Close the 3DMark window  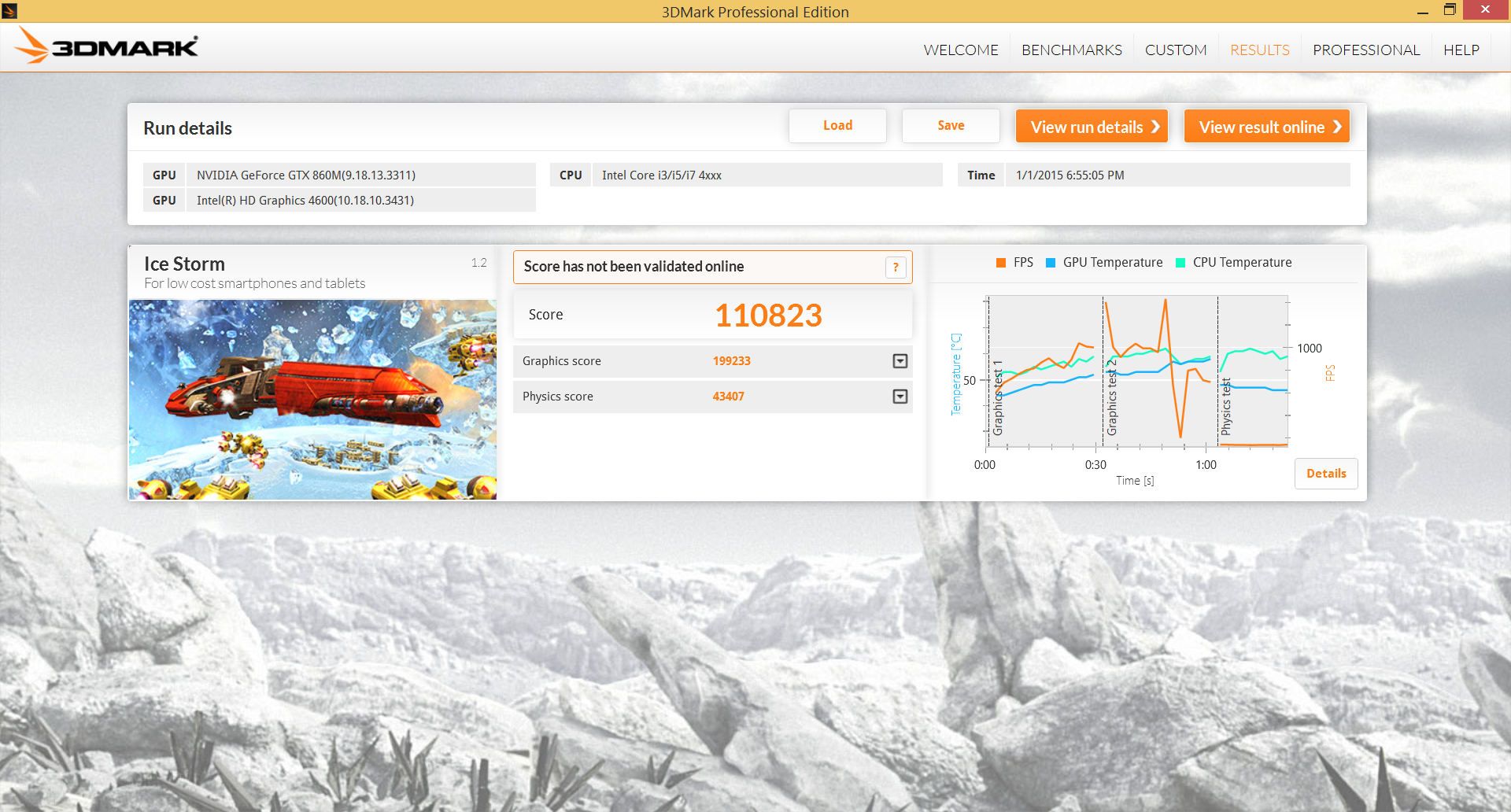pyautogui.click(x=1485, y=9)
